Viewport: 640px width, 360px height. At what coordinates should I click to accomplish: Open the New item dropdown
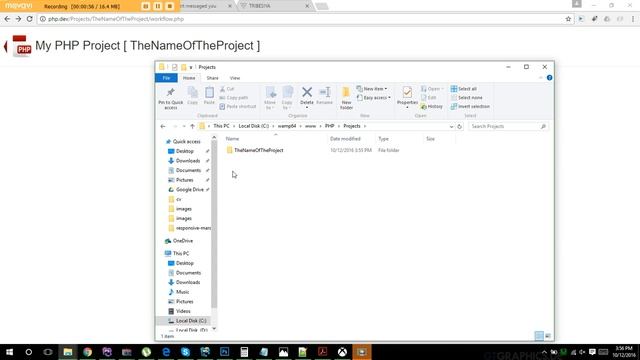372,89
